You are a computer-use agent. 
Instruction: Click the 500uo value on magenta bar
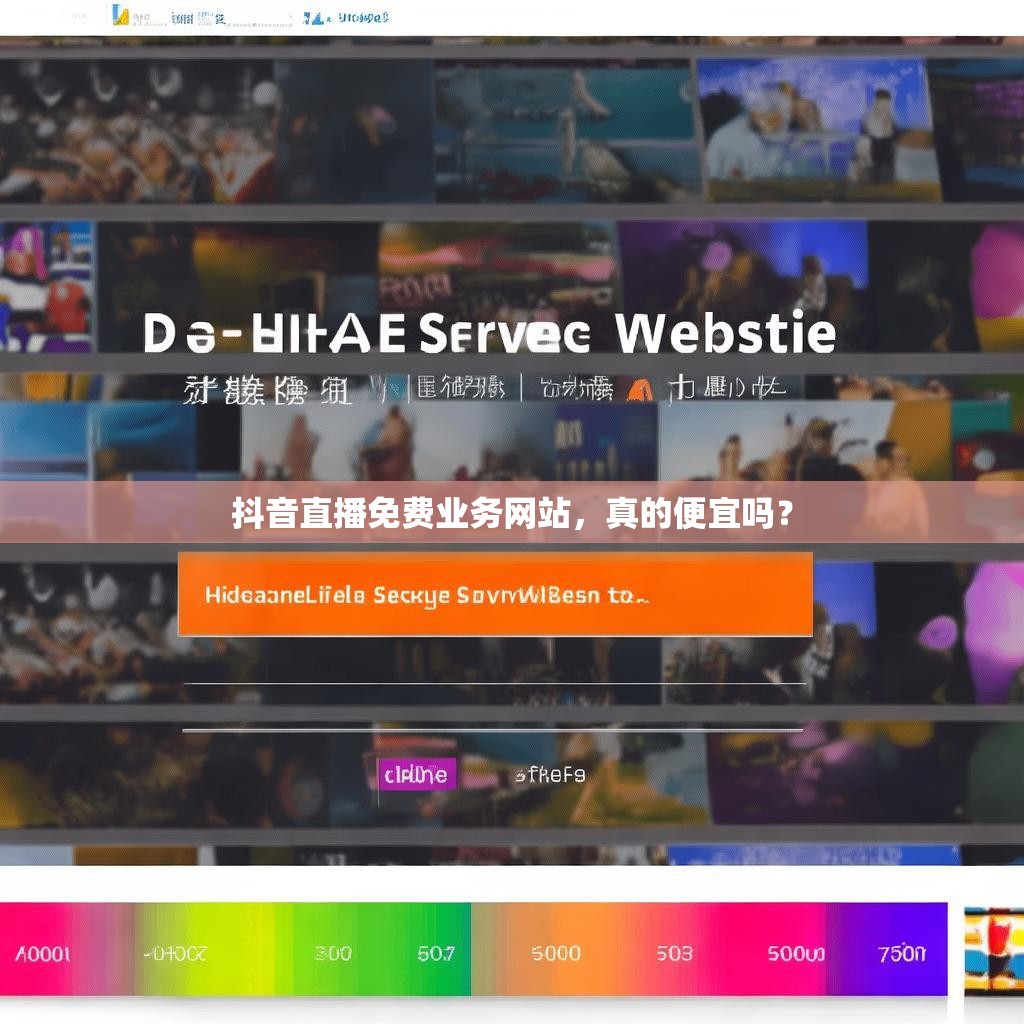[796, 953]
